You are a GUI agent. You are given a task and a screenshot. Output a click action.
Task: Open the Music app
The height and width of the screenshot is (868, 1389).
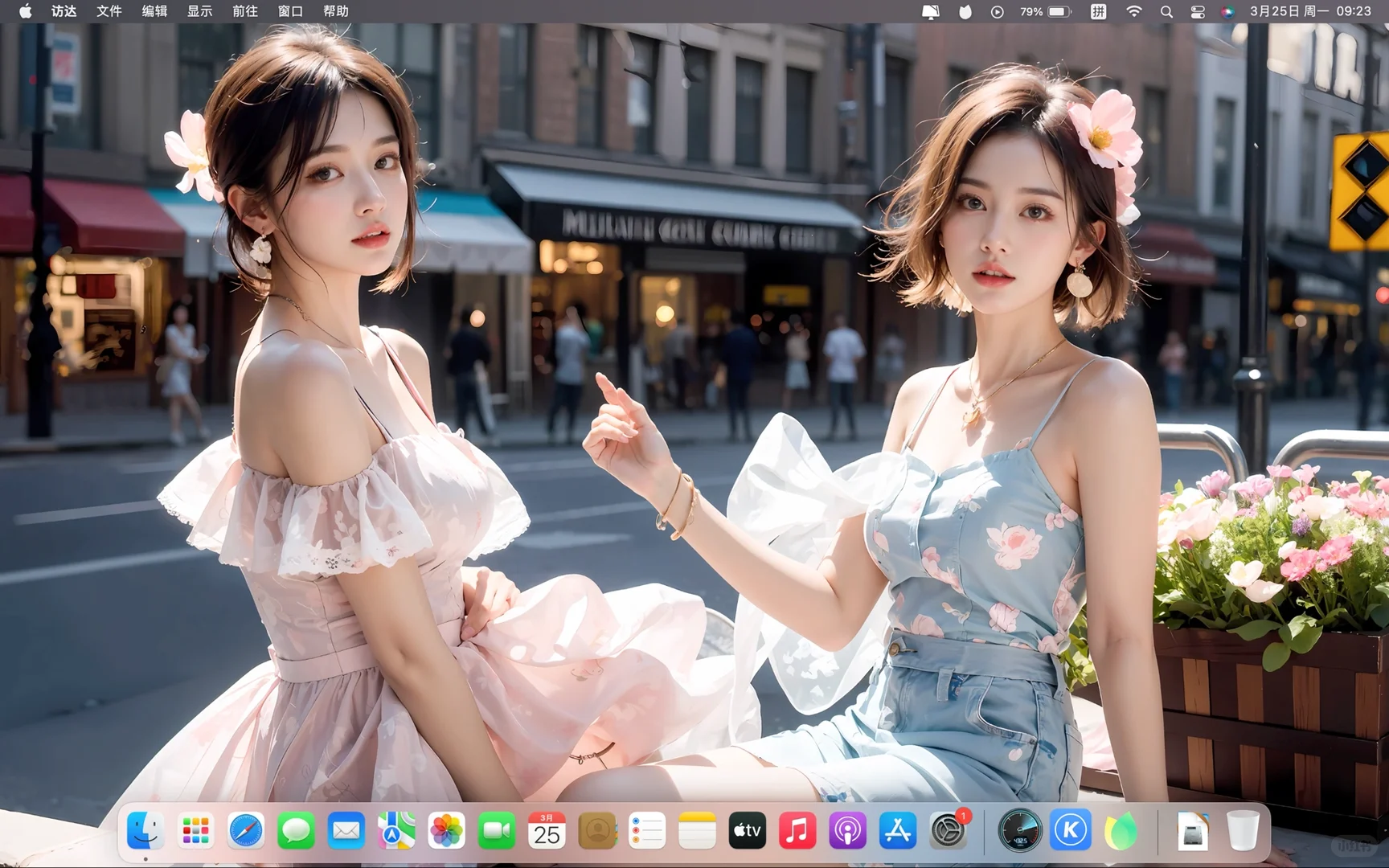[x=797, y=830]
